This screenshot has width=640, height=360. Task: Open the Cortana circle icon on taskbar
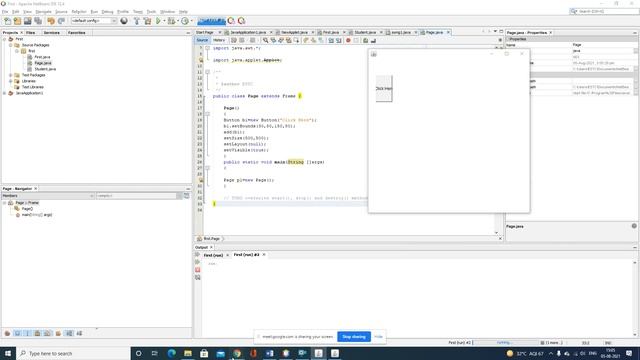click(138, 353)
